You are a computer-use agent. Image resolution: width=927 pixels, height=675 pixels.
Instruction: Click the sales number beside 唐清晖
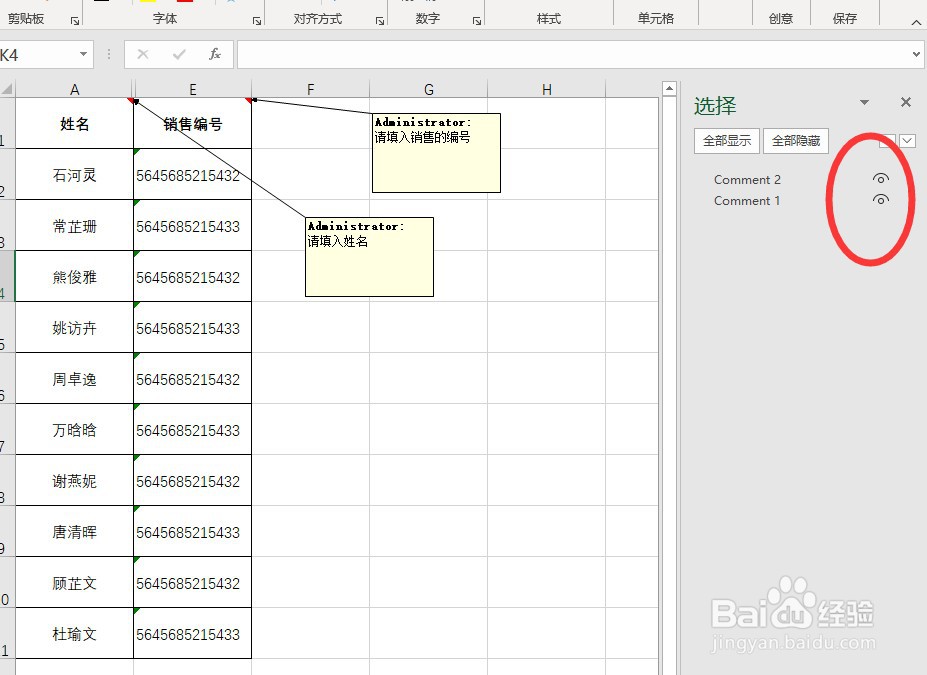(x=193, y=531)
